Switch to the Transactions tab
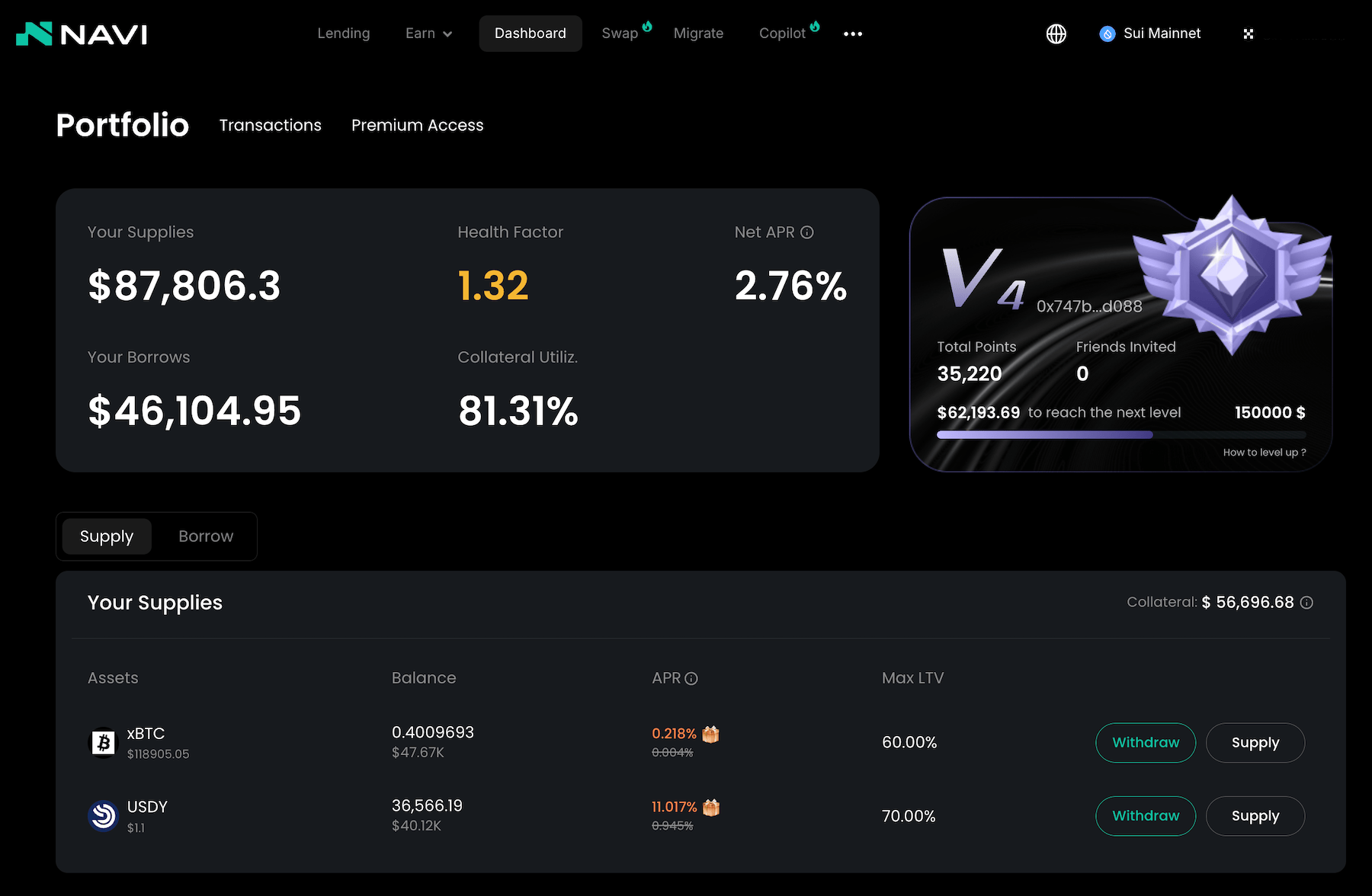The image size is (1372, 896). pos(271,125)
